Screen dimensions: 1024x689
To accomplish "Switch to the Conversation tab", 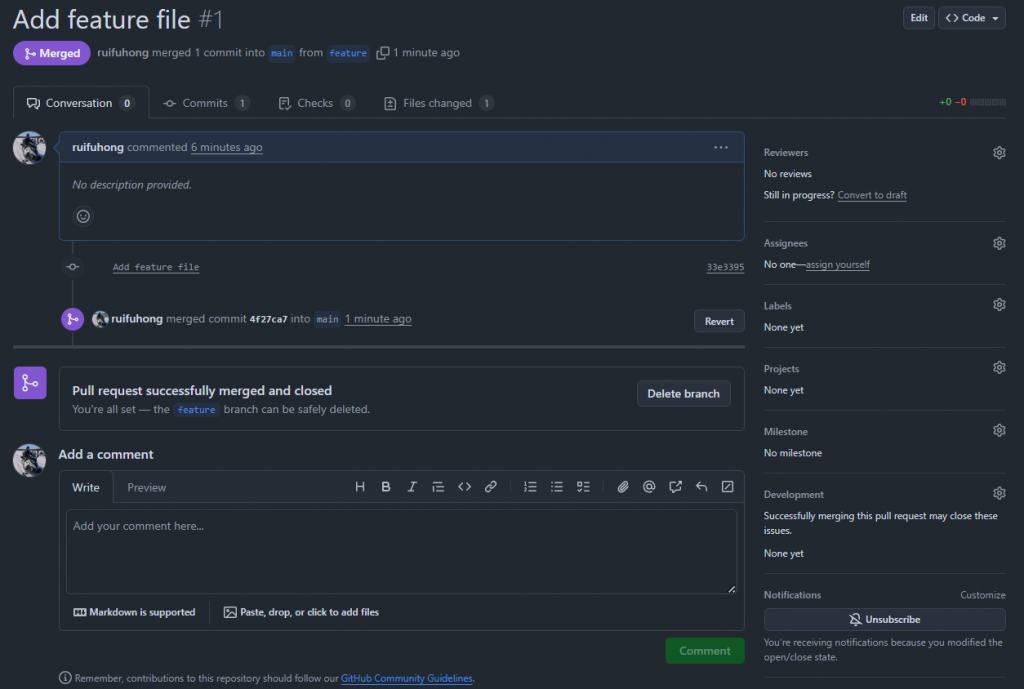I will [x=80, y=103].
